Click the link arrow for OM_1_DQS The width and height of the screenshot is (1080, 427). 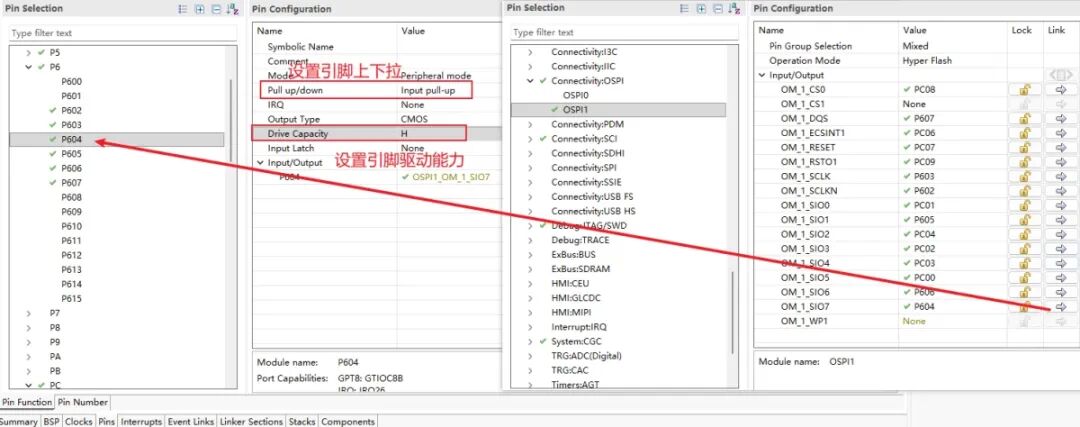pos(1061,118)
